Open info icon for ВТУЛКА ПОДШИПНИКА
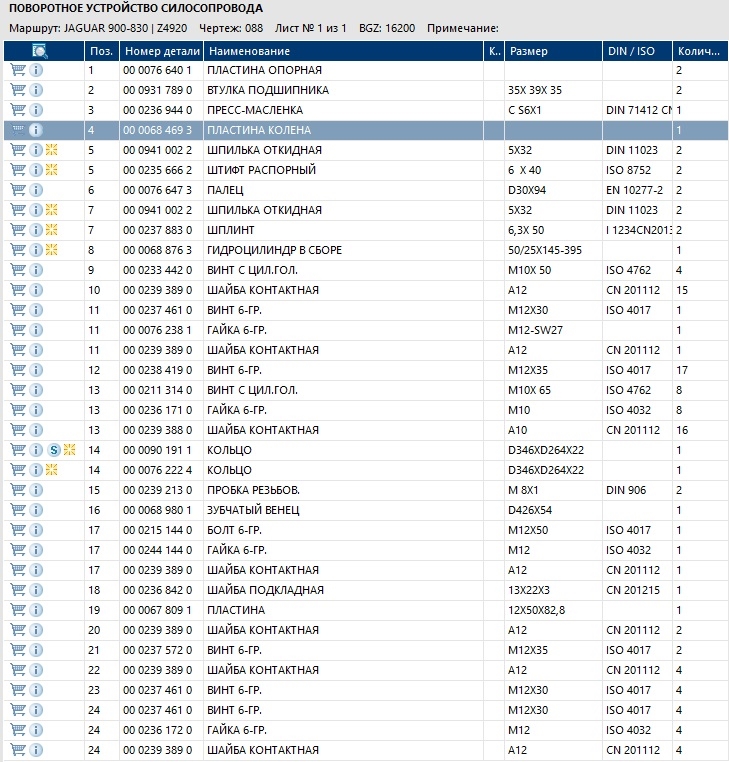Viewport: 729px width, 762px height. 36,90
